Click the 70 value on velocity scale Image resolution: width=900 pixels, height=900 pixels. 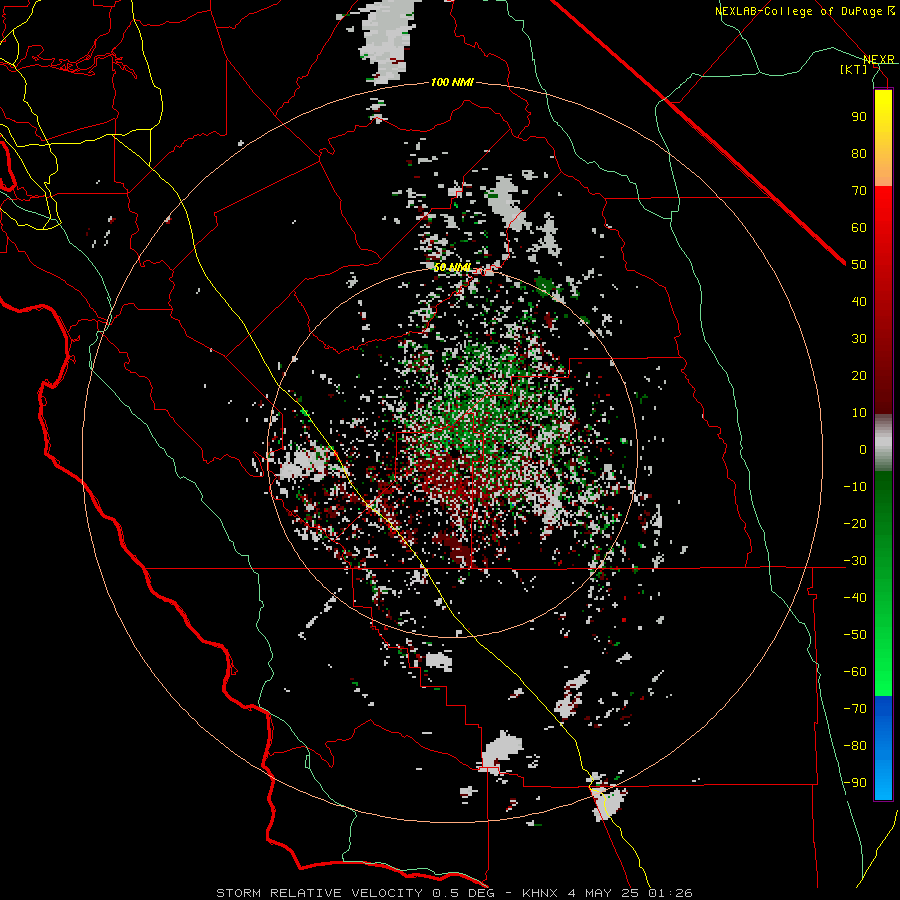(x=859, y=191)
